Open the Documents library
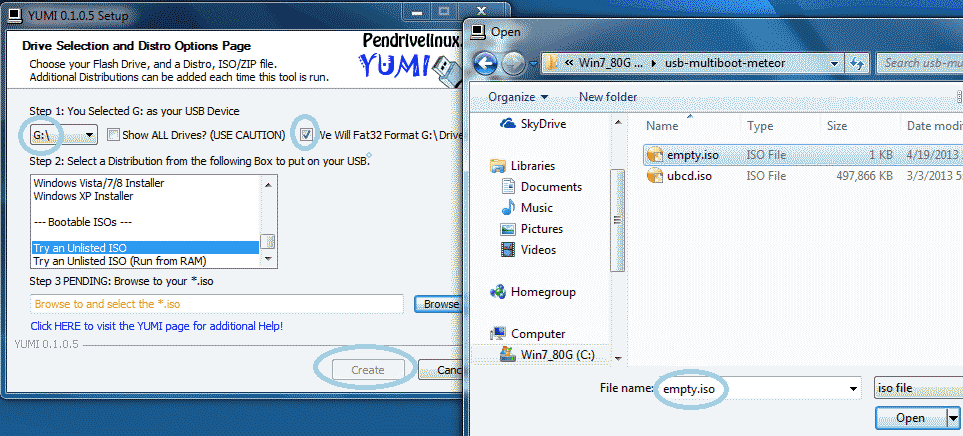 point(551,187)
